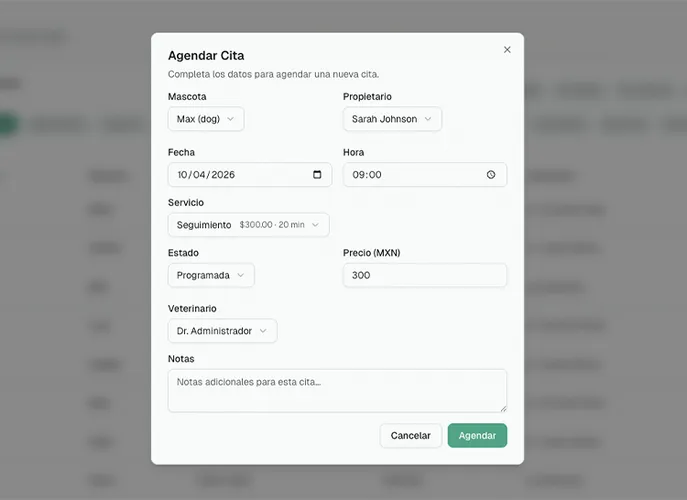This screenshot has height=500, width=687.
Task: Click the Servicio field label
Action: 186,203
